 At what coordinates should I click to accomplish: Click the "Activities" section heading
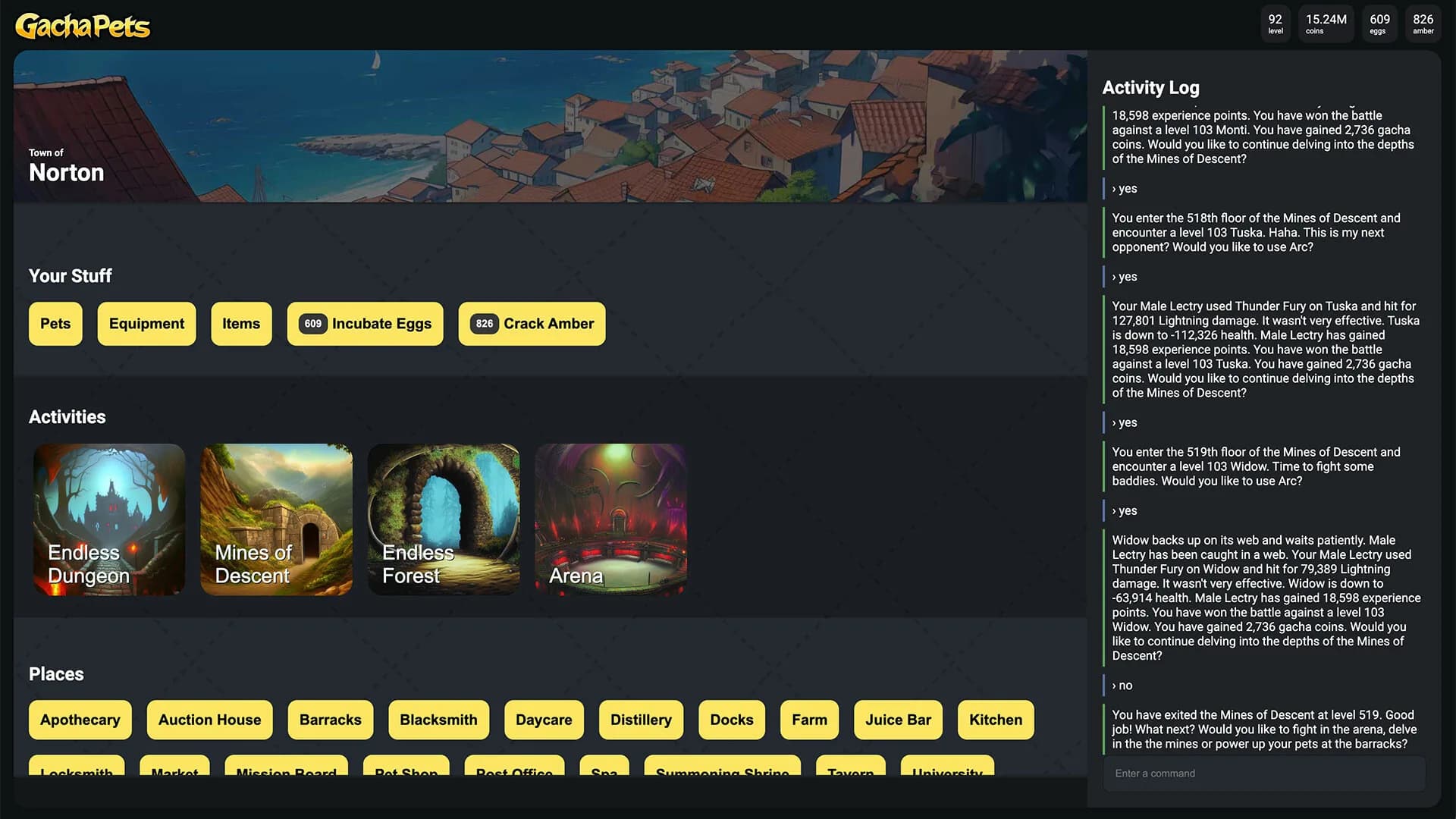point(67,417)
